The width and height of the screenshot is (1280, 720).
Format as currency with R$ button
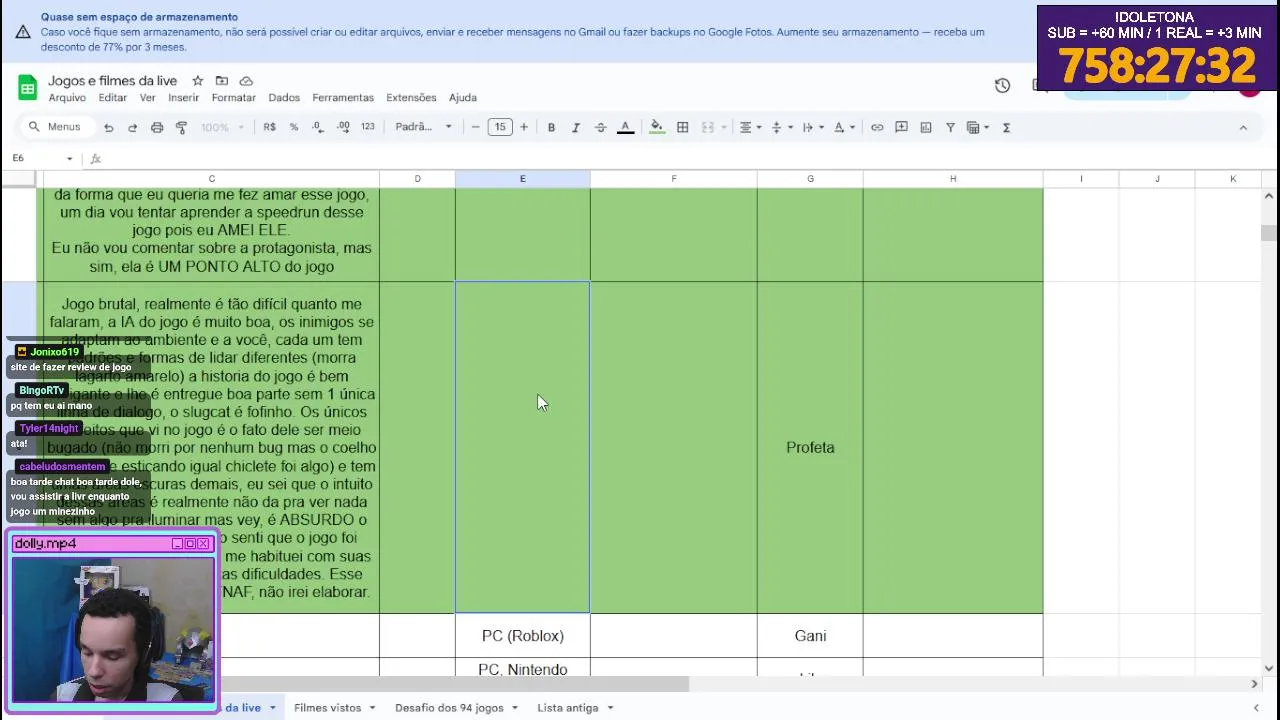270,127
